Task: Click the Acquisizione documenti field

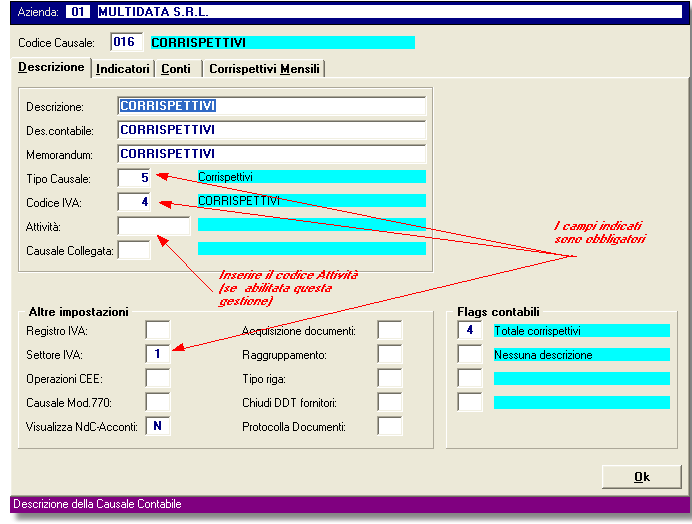Action: click(390, 330)
